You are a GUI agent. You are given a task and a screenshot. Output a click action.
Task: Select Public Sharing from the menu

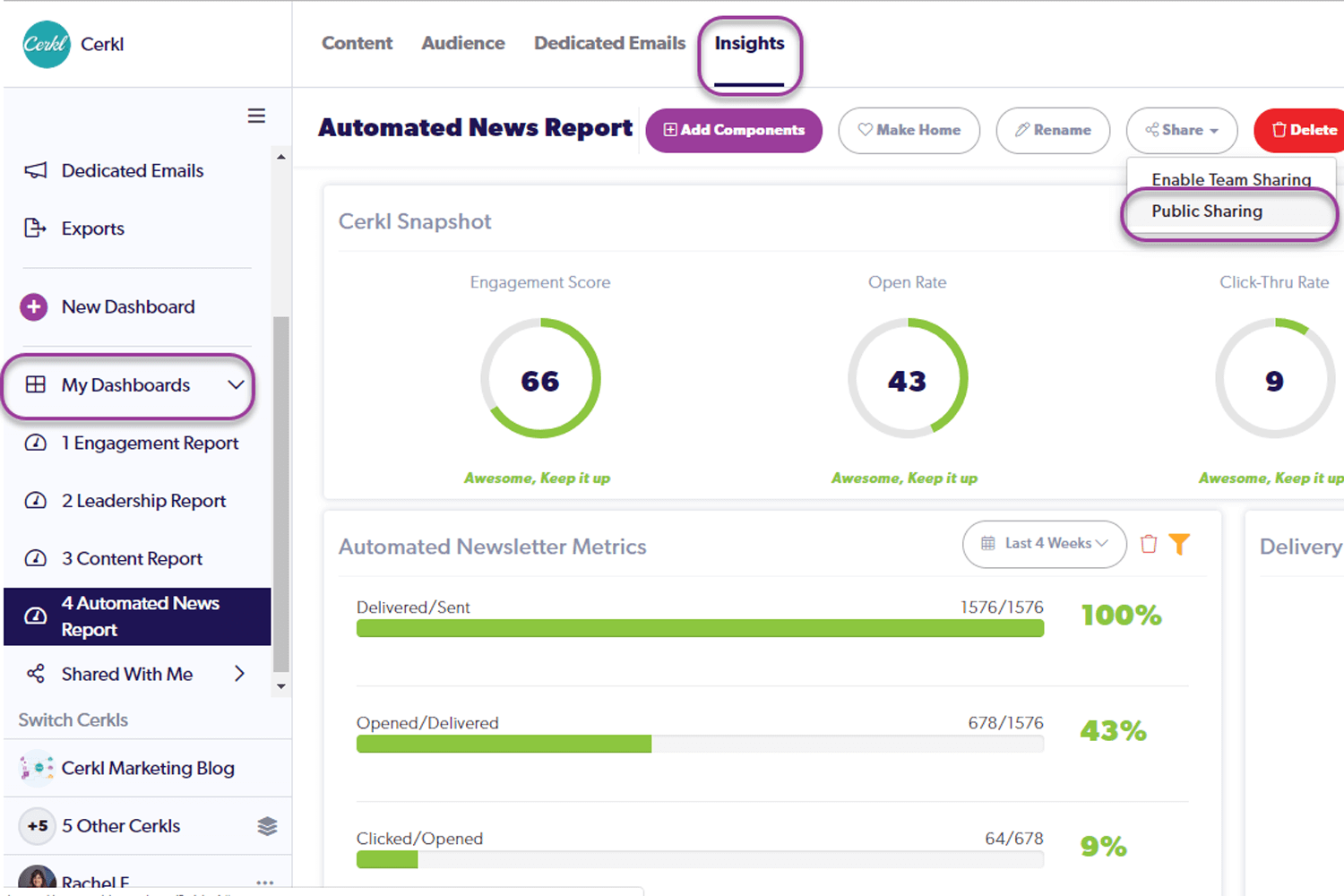point(1207,211)
